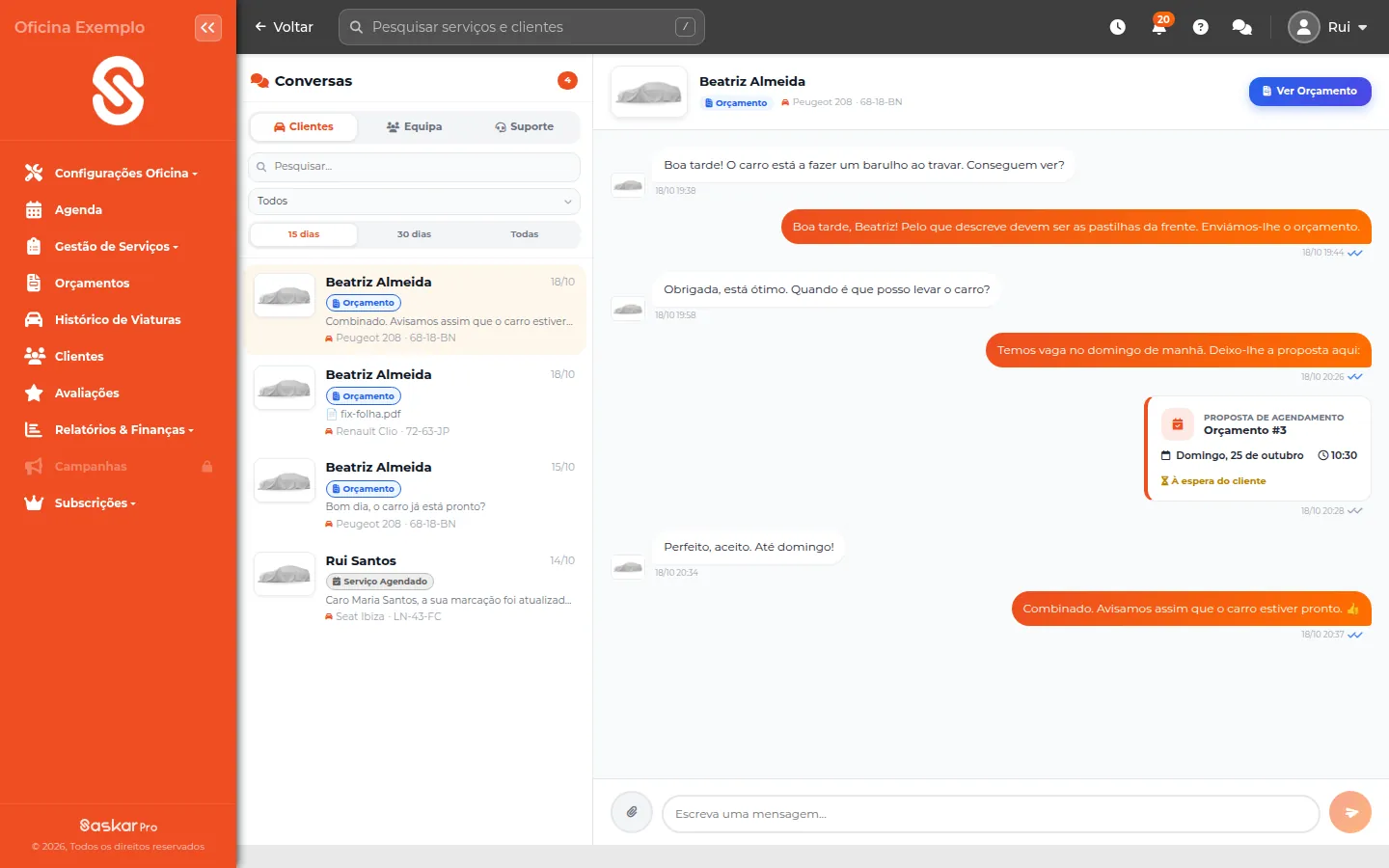Open the Rui user menu caret
The height and width of the screenshot is (868, 1389).
tap(1362, 27)
